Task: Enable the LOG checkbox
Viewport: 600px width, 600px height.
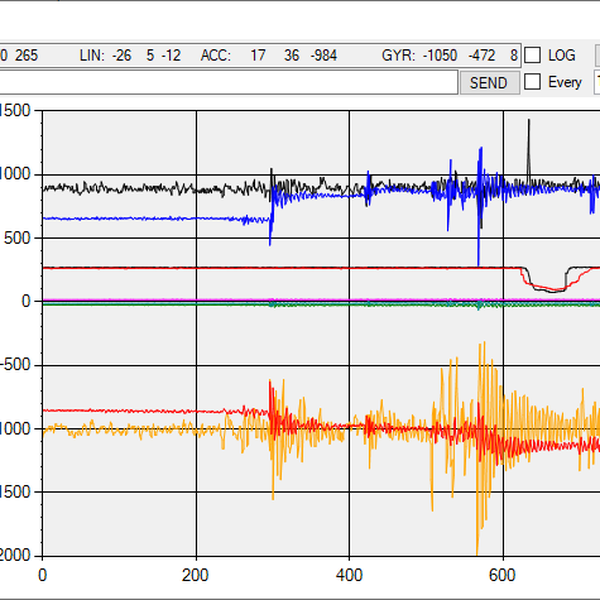Action: (534, 56)
